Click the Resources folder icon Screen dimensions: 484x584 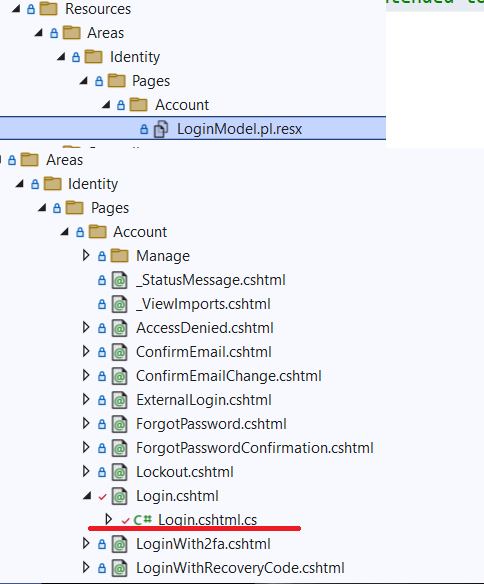[48, 9]
